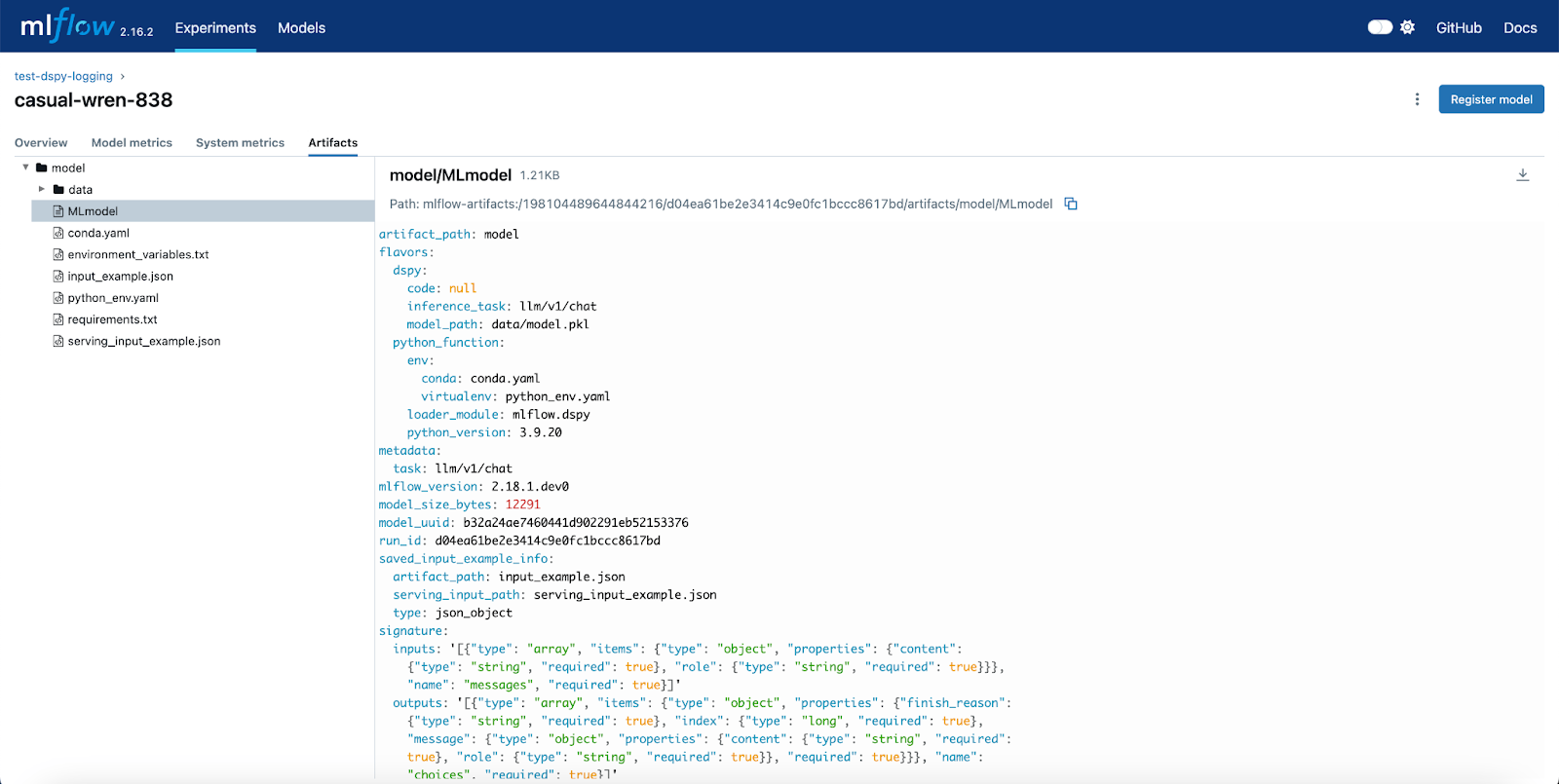Expand the data folder
The width and height of the screenshot is (1559, 784).
pyautogui.click(x=42, y=189)
